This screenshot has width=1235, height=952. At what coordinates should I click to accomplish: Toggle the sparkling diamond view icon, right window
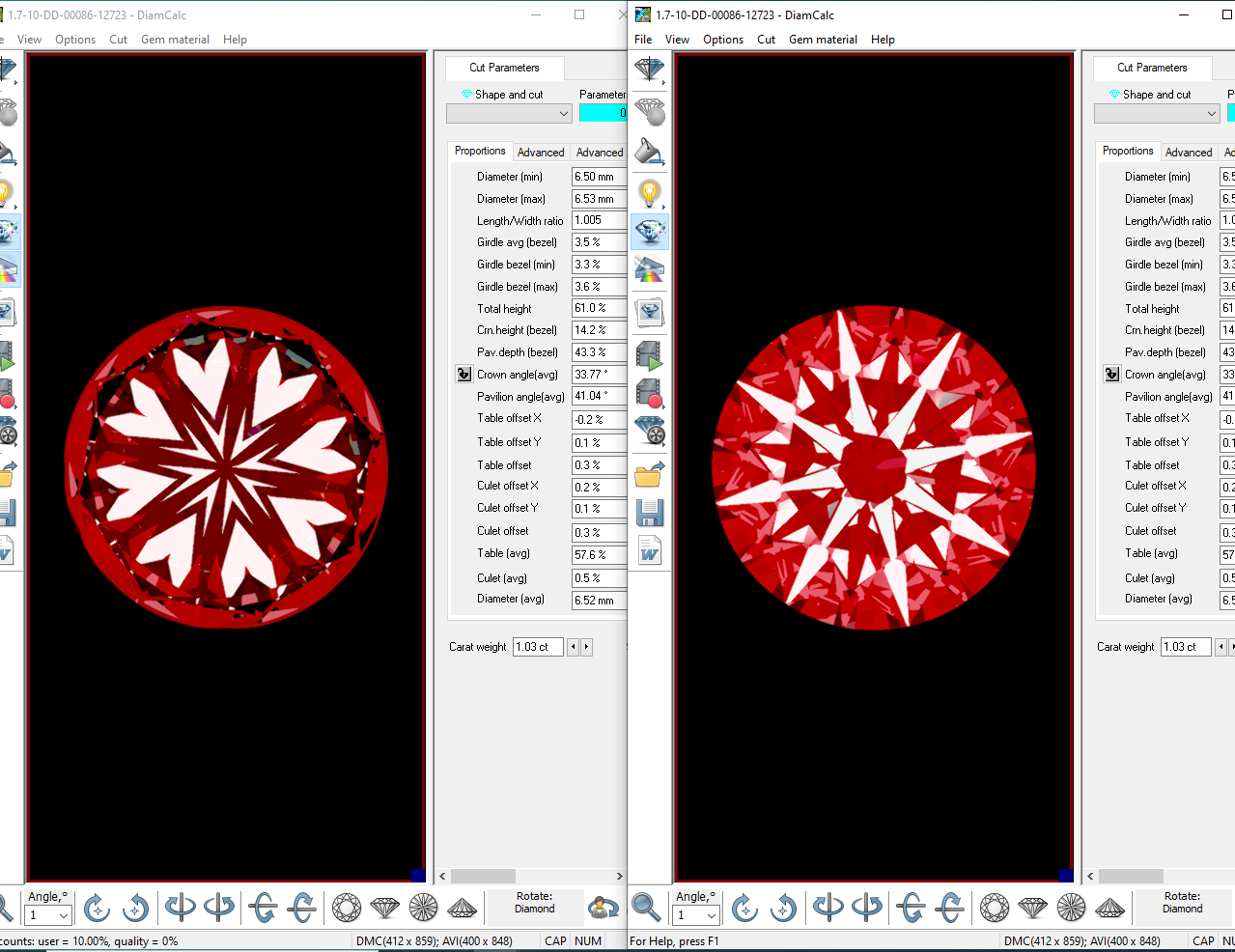(649, 232)
